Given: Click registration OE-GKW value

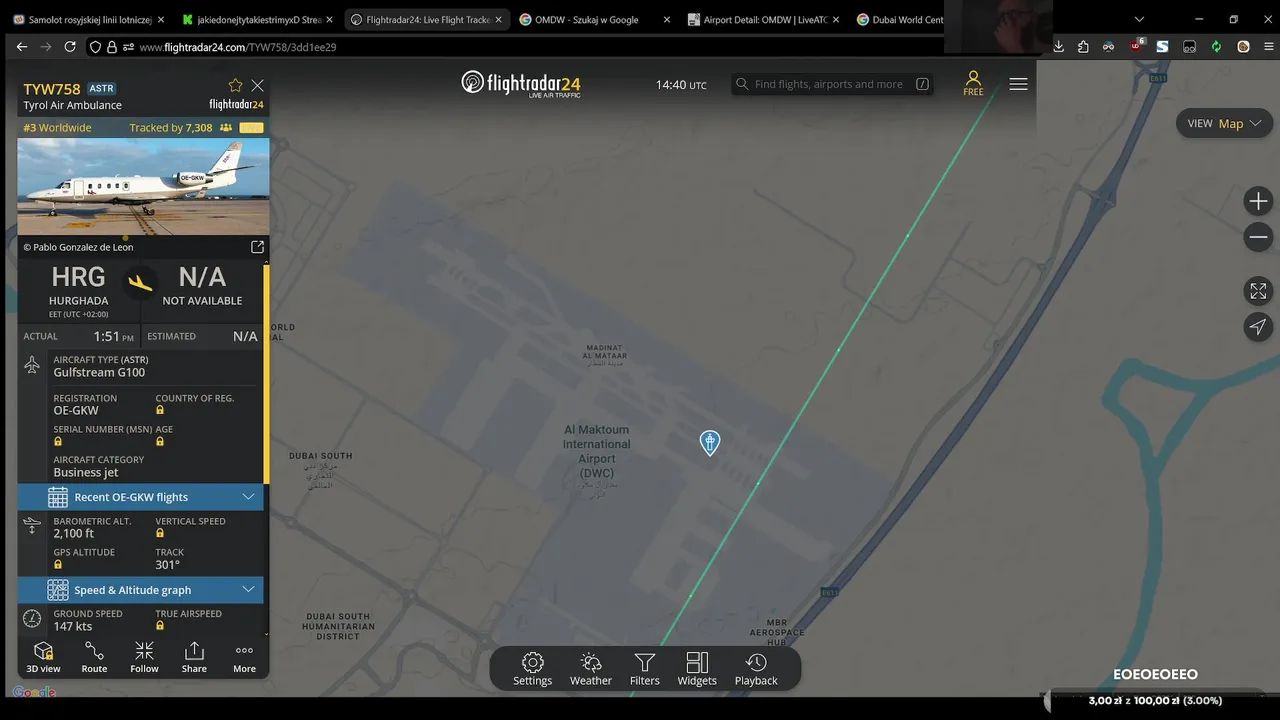Looking at the screenshot, I should point(76,411).
